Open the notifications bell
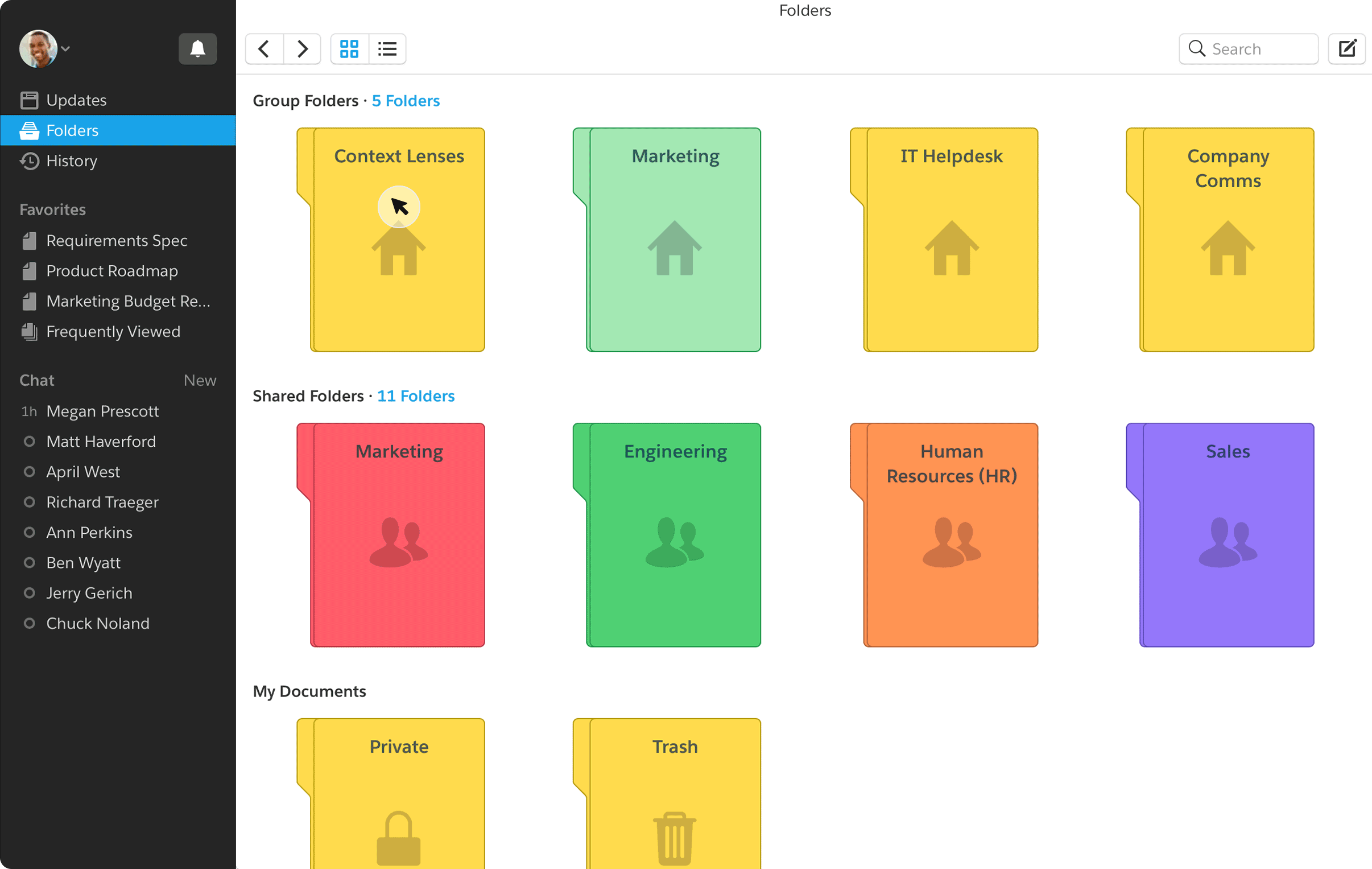 (197, 49)
